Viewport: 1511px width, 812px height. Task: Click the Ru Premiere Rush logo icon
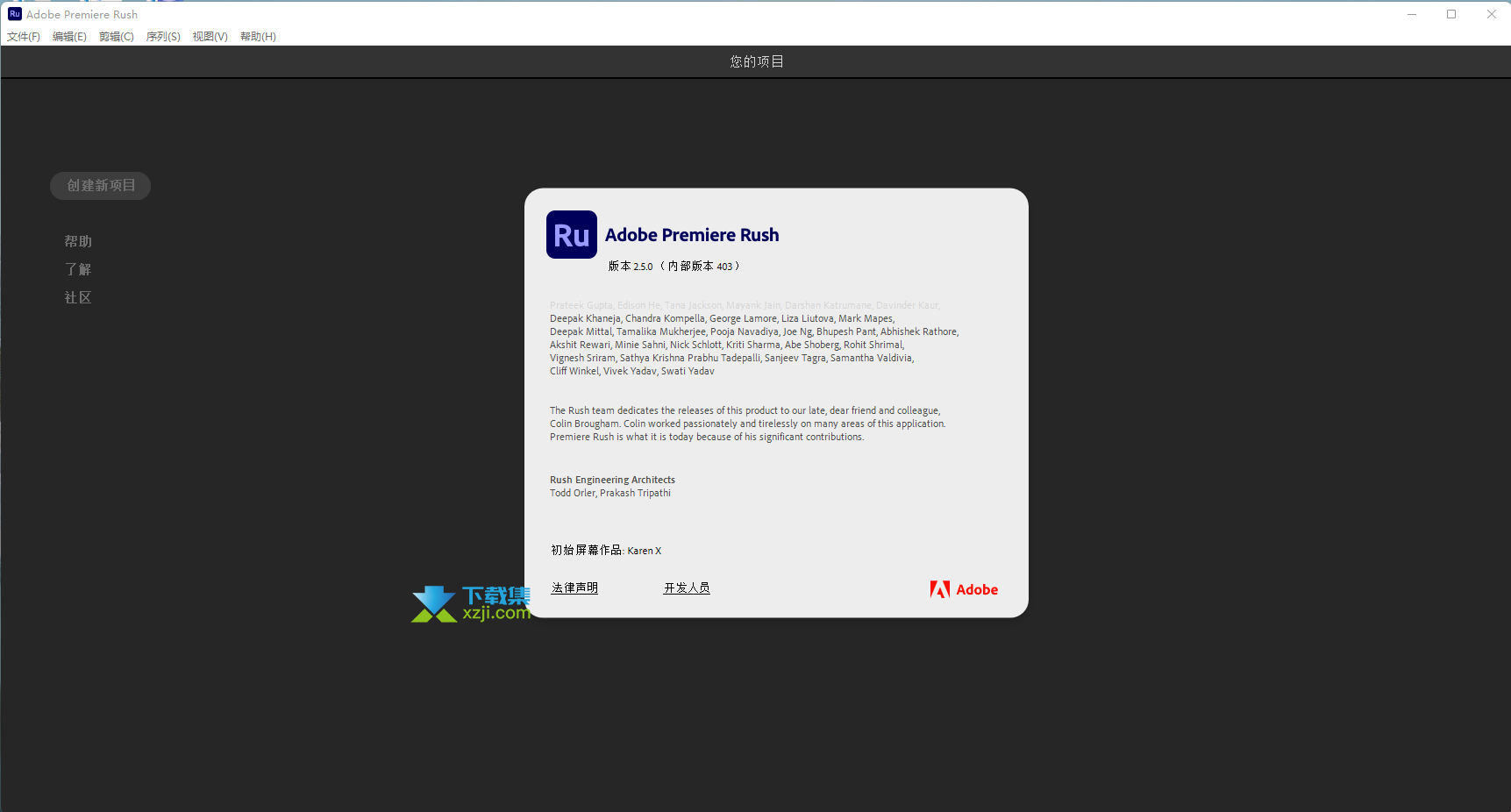[572, 235]
